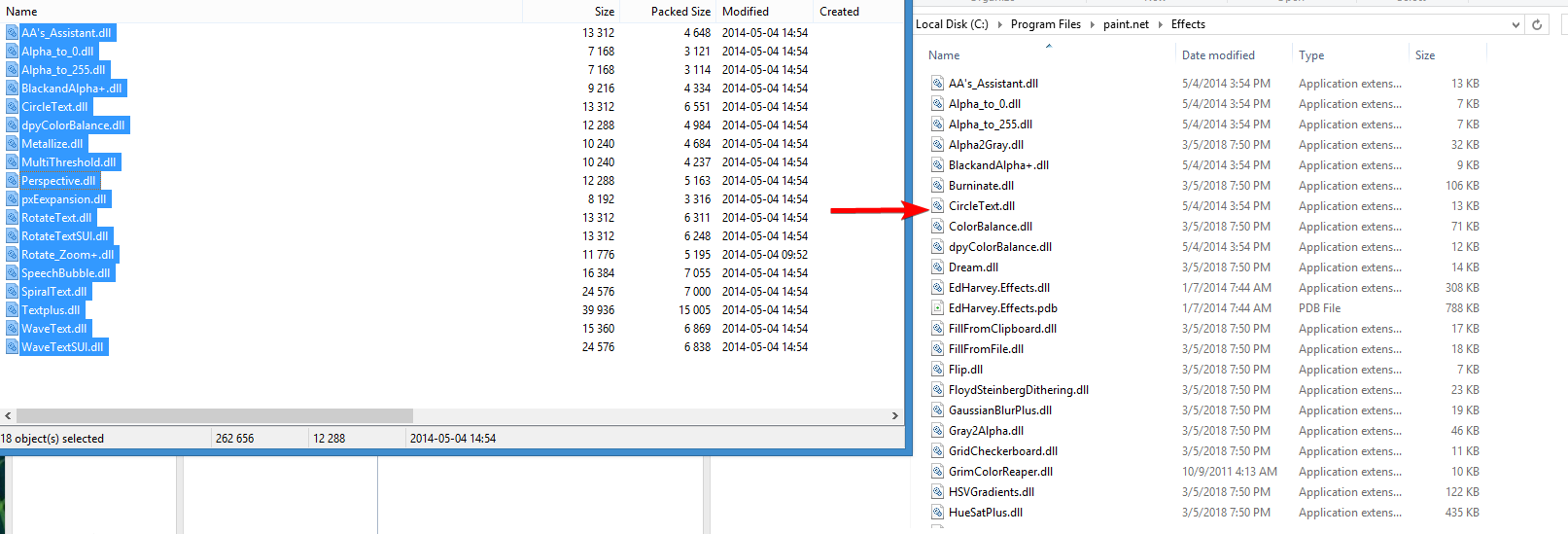Click Dream.dll icon in Explorer window
The width and height of the screenshot is (1568, 534).
(x=938, y=267)
